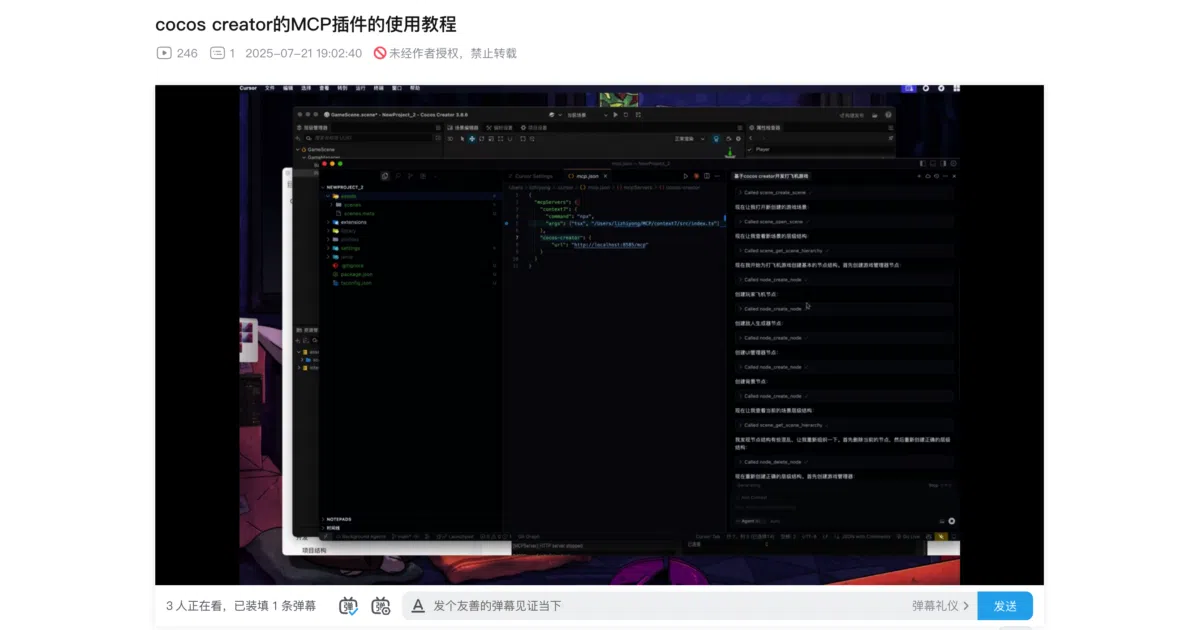1200x630 pixels.
Task: Click 未经作者授权，禁止转载 text
Action: point(453,53)
